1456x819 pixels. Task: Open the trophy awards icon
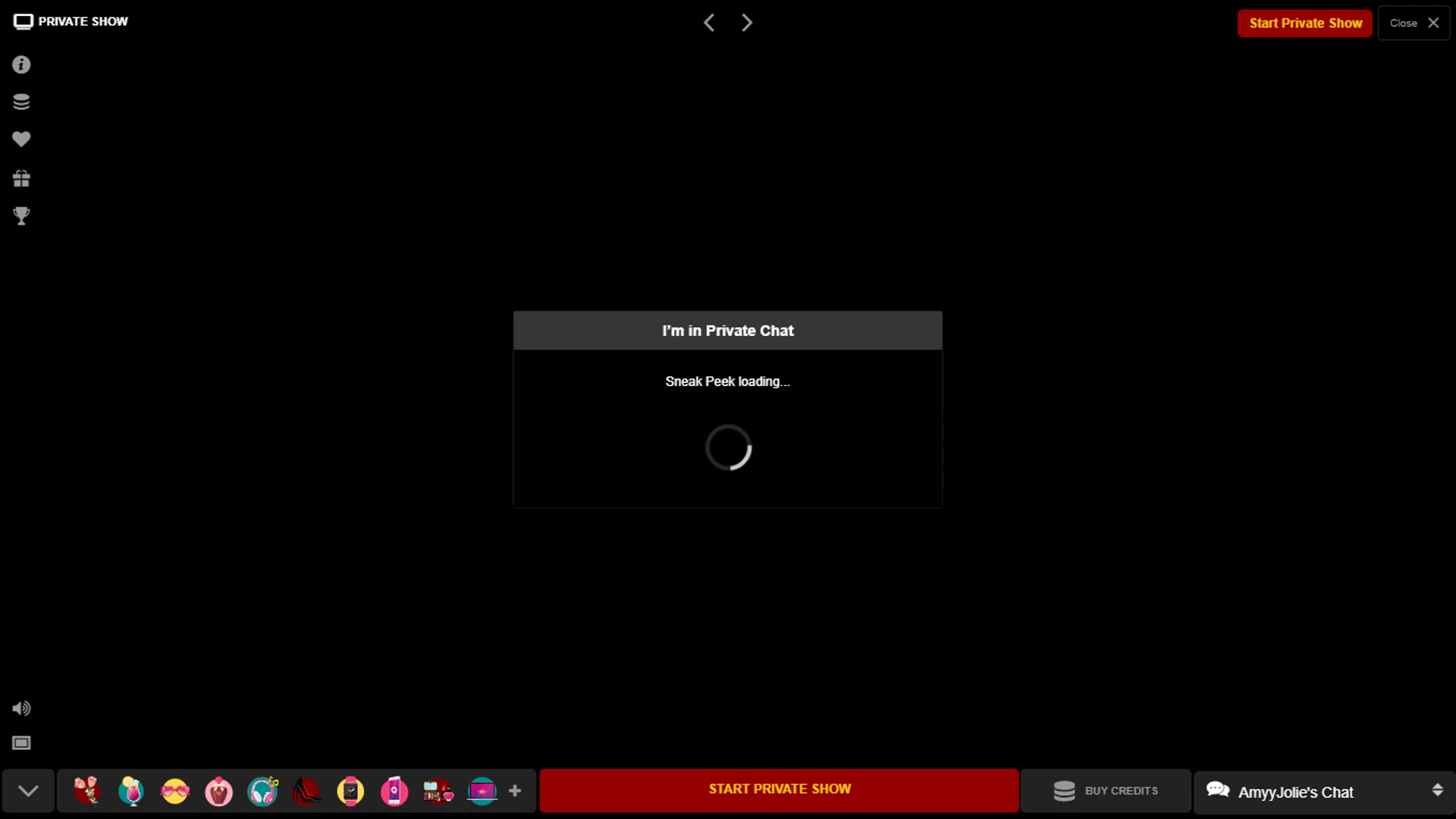pyautogui.click(x=21, y=216)
